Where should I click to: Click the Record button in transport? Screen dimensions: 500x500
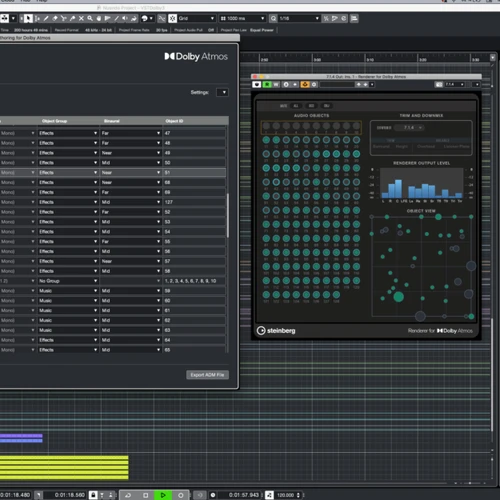[x=181, y=495]
